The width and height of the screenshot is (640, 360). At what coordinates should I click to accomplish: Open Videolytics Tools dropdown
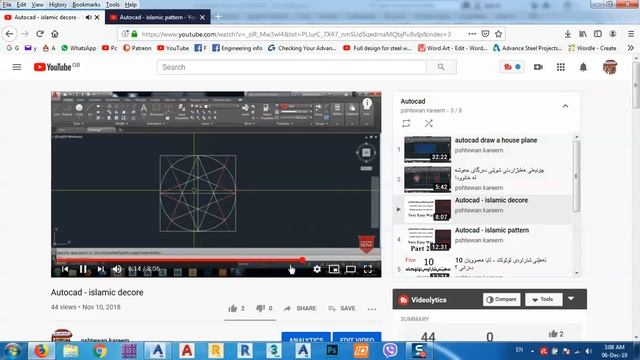[x=543, y=299]
